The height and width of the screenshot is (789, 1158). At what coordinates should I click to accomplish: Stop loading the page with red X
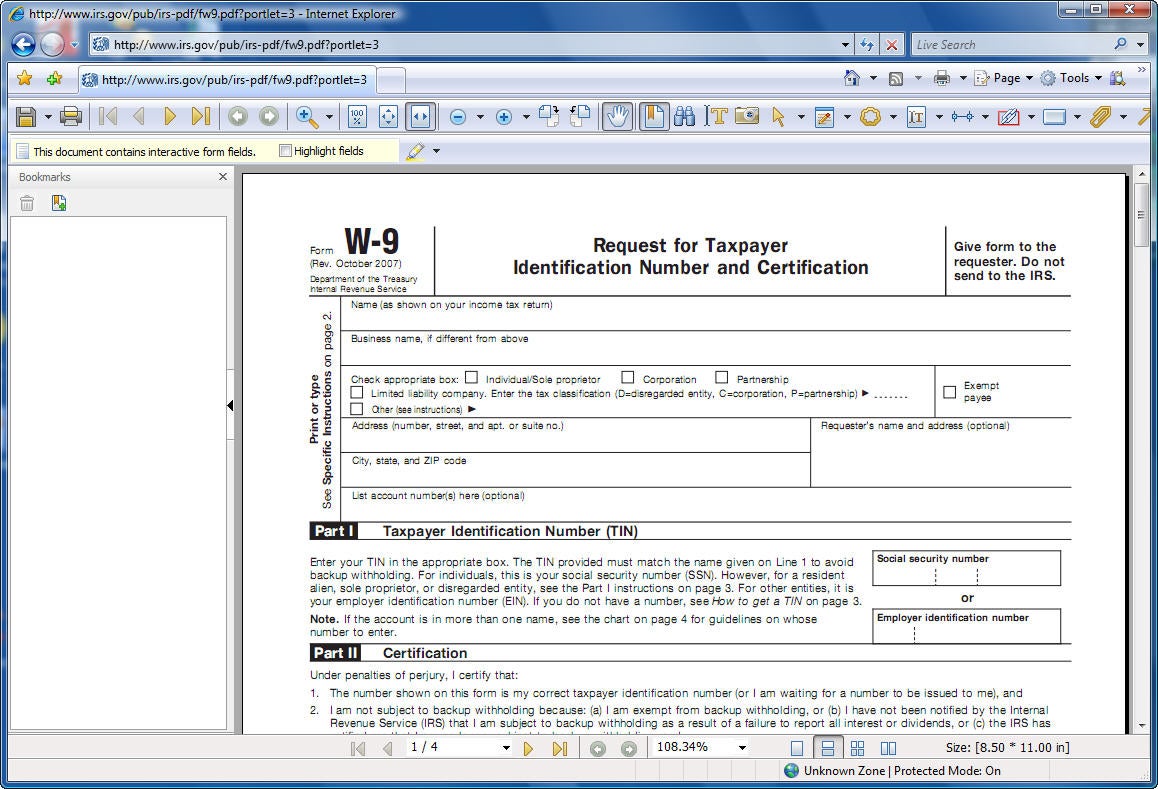[x=891, y=45]
